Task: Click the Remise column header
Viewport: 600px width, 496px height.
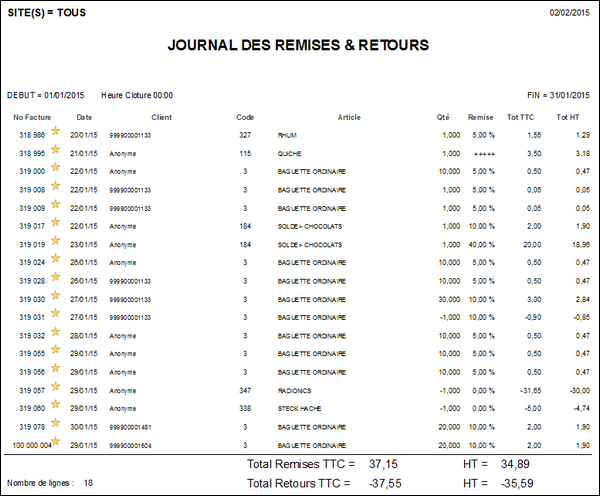Action: pyautogui.click(x=480, y=117)
